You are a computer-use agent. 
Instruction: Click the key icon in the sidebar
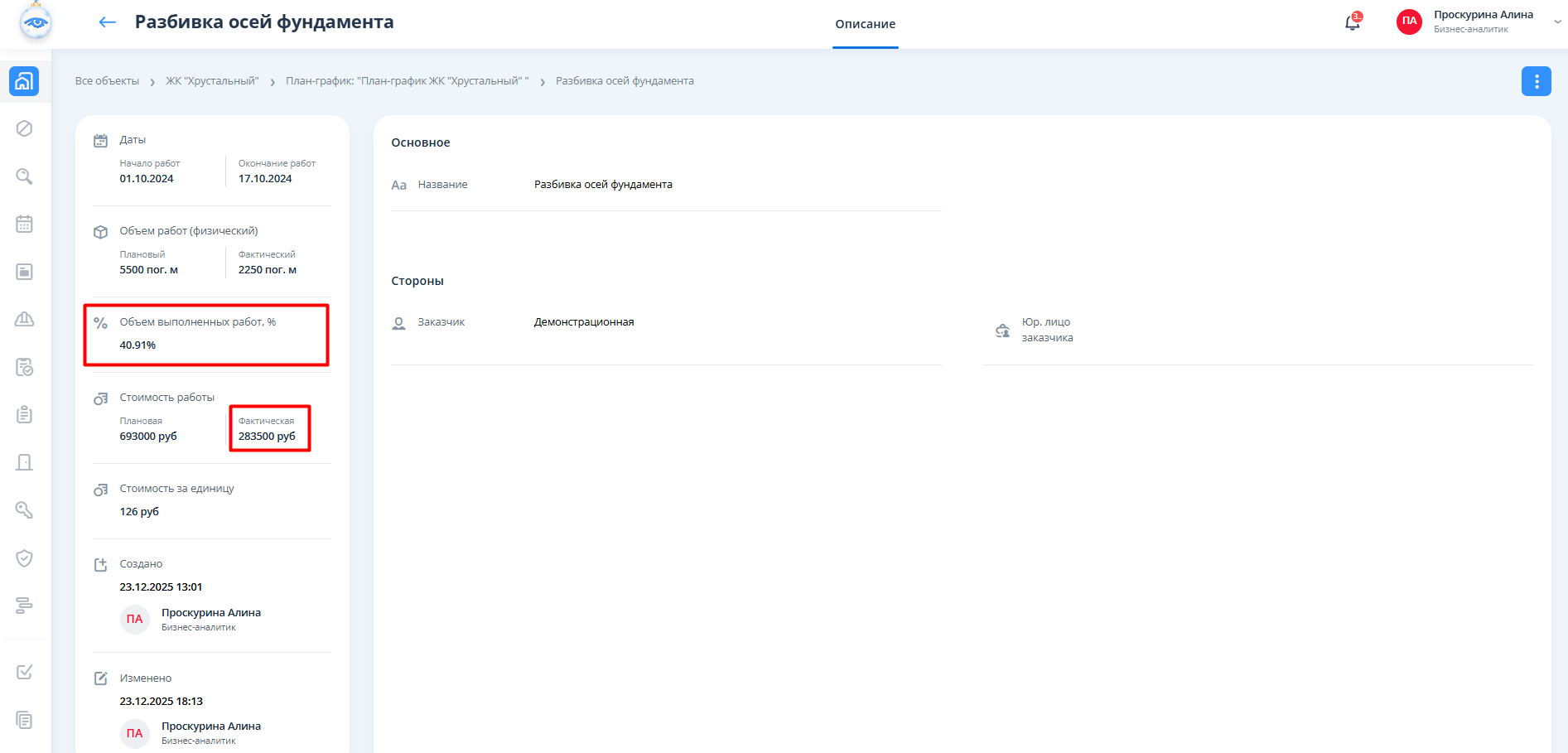click(25, 510)
